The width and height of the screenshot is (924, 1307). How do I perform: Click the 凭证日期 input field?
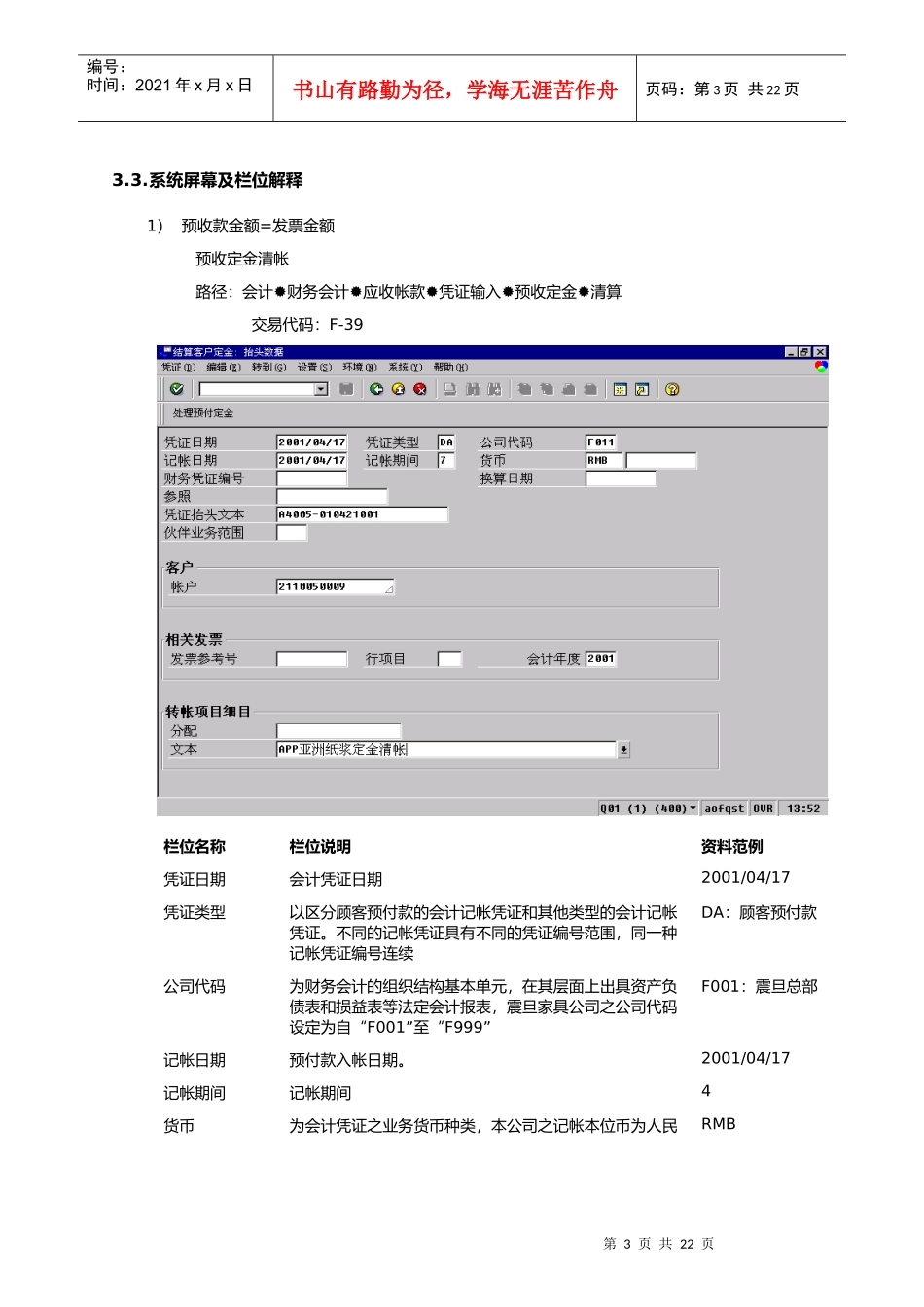point(312,442)
